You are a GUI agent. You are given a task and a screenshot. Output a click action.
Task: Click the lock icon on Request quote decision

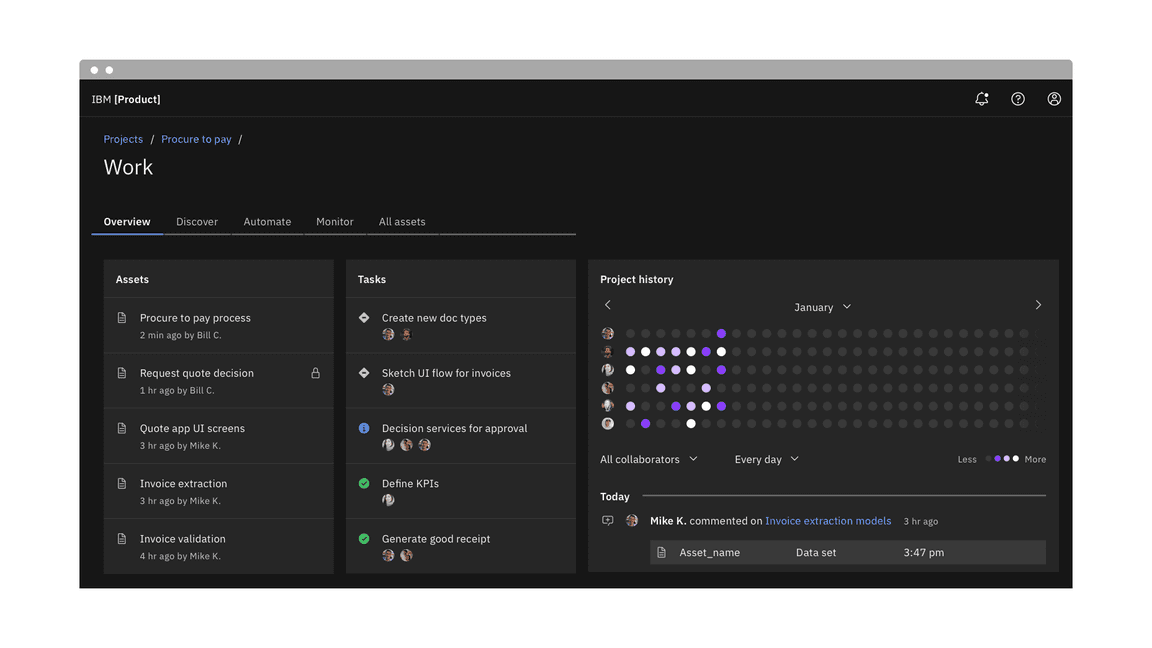pyautogui.click(x=315, y=373)
